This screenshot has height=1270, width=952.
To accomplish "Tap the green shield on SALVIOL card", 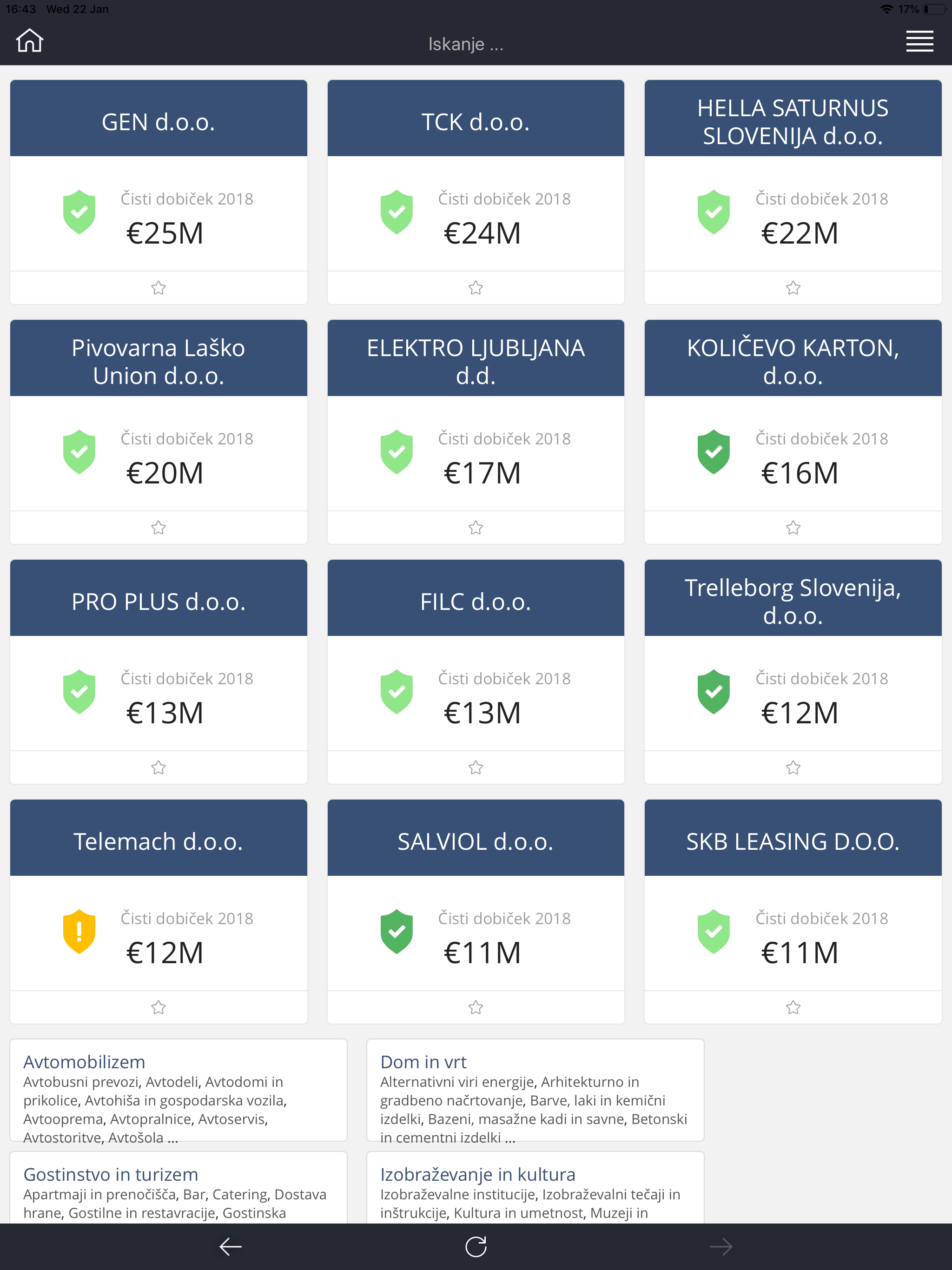I will (x=397, y=931).
